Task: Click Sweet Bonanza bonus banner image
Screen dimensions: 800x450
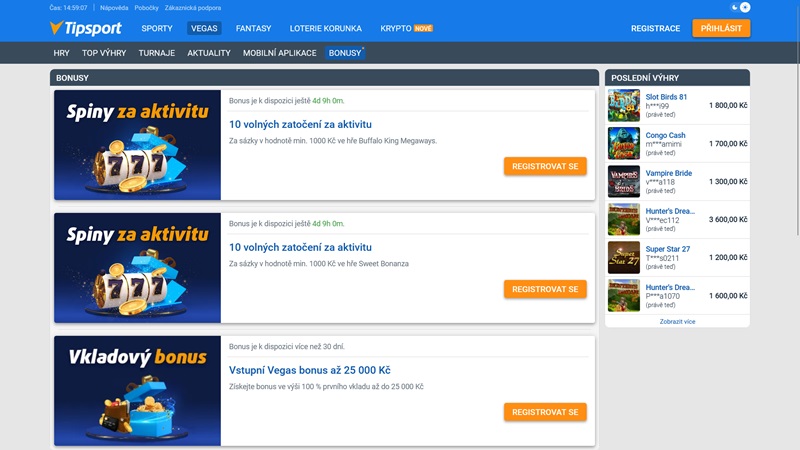Action: (137, 268)
